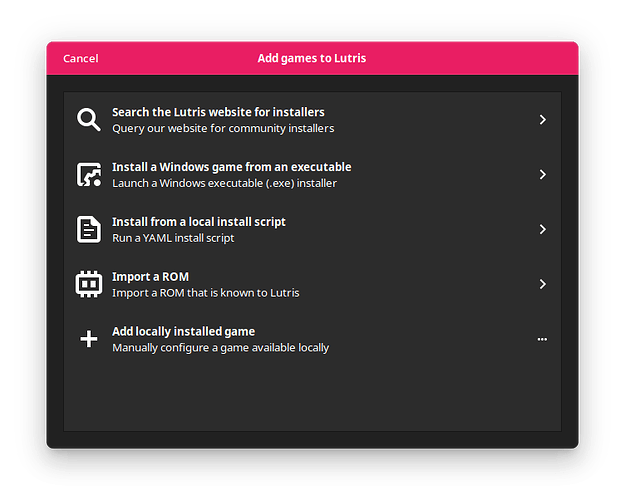Open chevron for Install a Windows game

pos(542,174)
